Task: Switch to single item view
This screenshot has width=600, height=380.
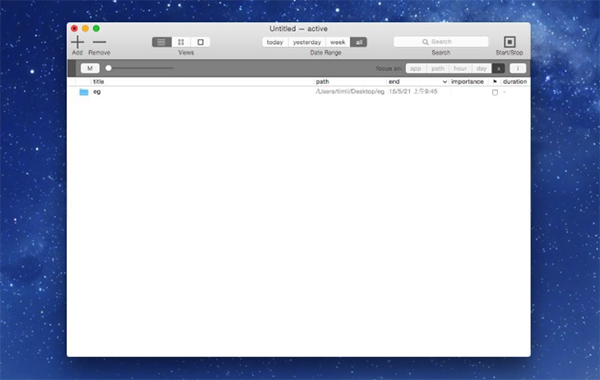Action: [x=200, y=42]
